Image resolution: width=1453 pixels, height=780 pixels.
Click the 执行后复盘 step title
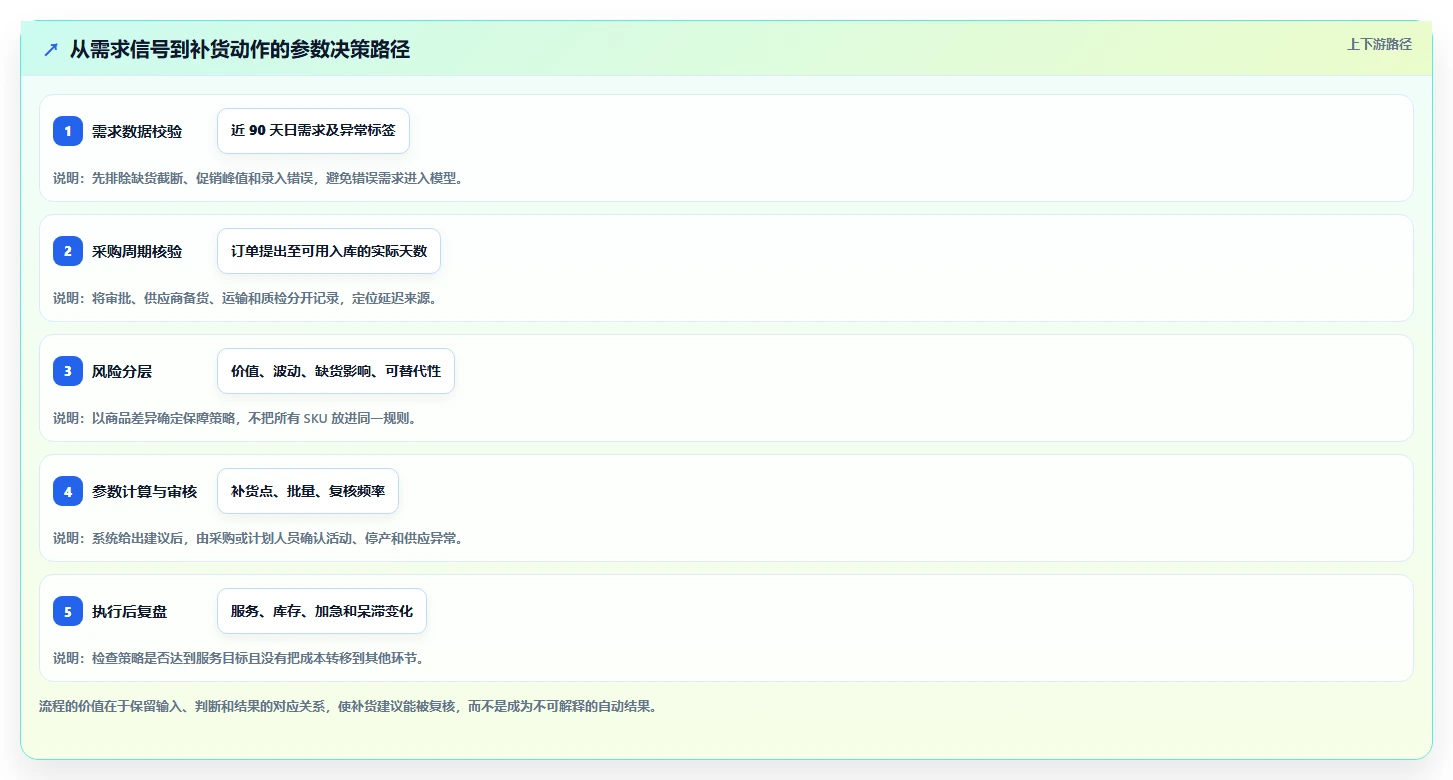(x=130, y=611)
